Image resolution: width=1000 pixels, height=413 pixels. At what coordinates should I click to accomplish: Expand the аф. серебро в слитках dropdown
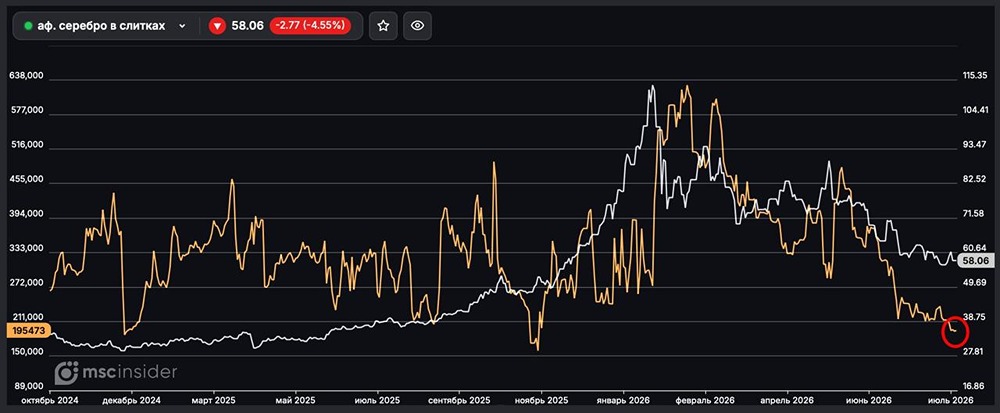pos(105,26)
